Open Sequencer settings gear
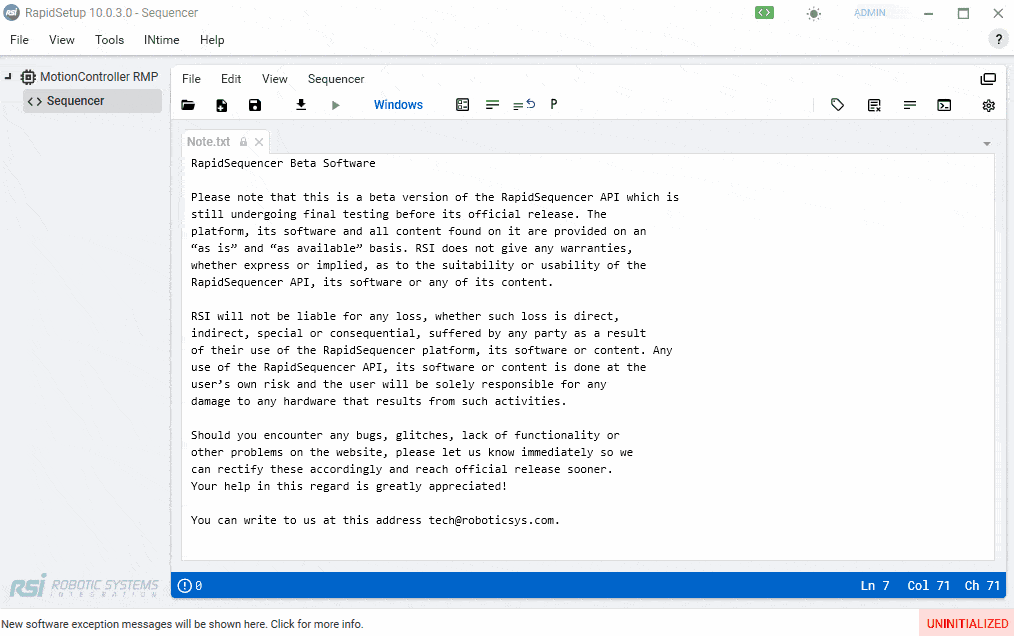The image size is (1014, 636). click(988, 105)
